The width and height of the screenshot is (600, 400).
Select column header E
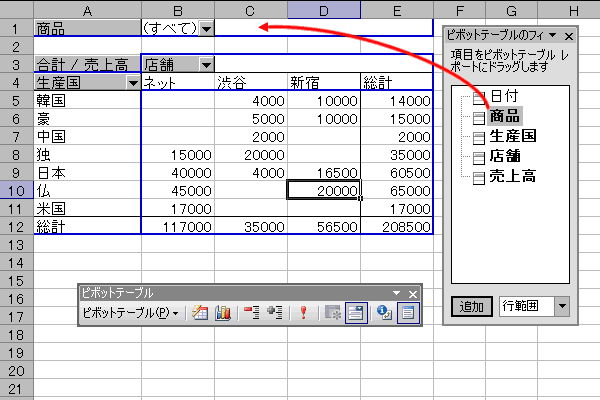tap(397, 10)
